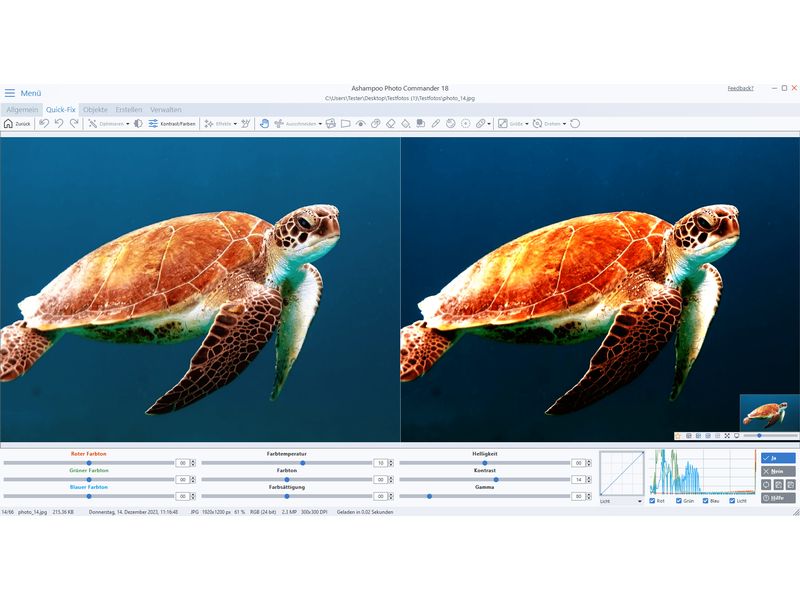The width and height of the screenshot is (800, 600).
Task: Uncheck the Blau histogram channel
Action: click(706, 501)
